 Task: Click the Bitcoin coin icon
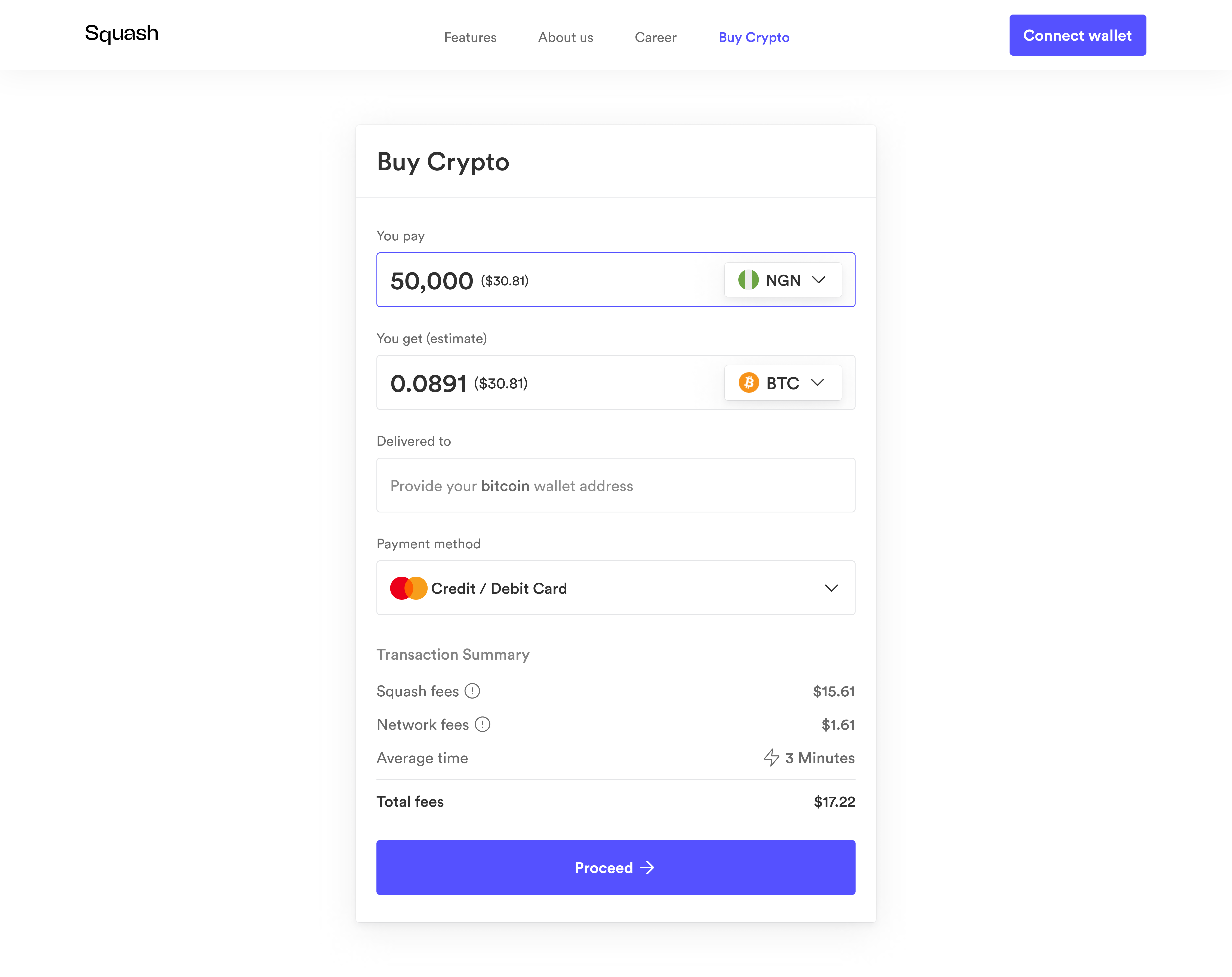749,383
